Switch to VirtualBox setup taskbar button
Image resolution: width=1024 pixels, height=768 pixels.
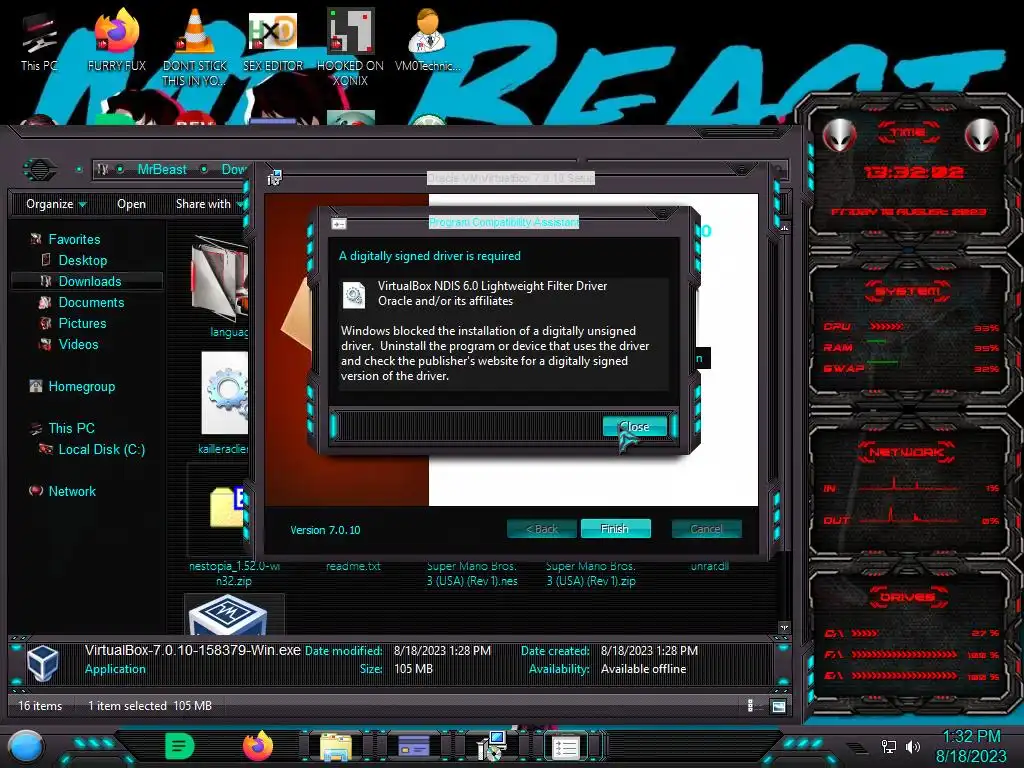pos(492,746)
